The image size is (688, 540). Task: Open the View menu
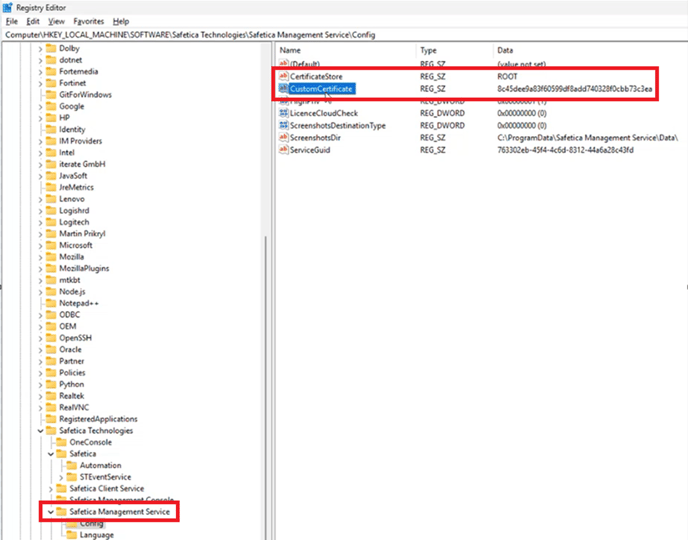coord(56,21)
